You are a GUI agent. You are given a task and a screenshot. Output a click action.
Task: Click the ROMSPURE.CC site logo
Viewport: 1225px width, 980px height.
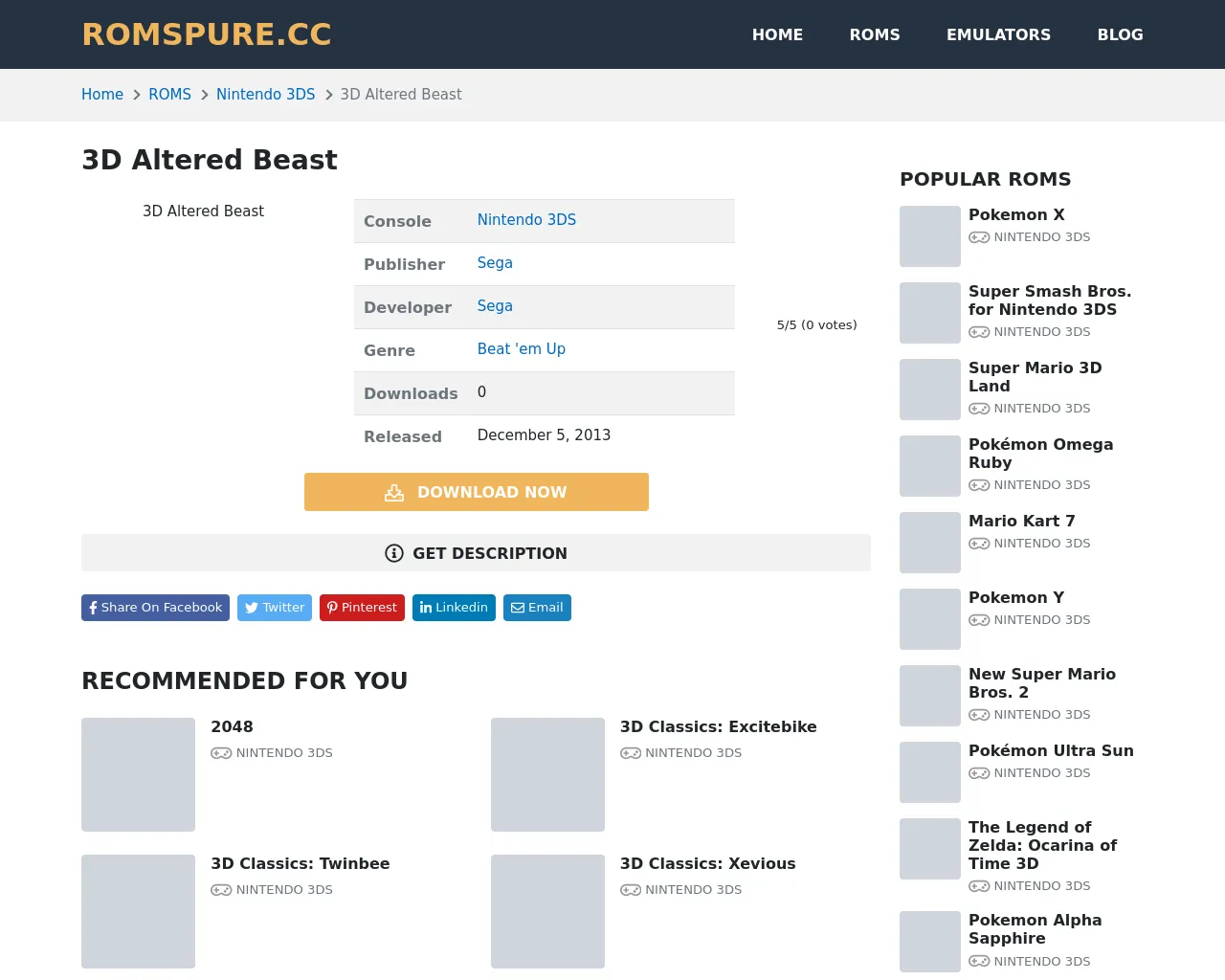tap(207, 34)
